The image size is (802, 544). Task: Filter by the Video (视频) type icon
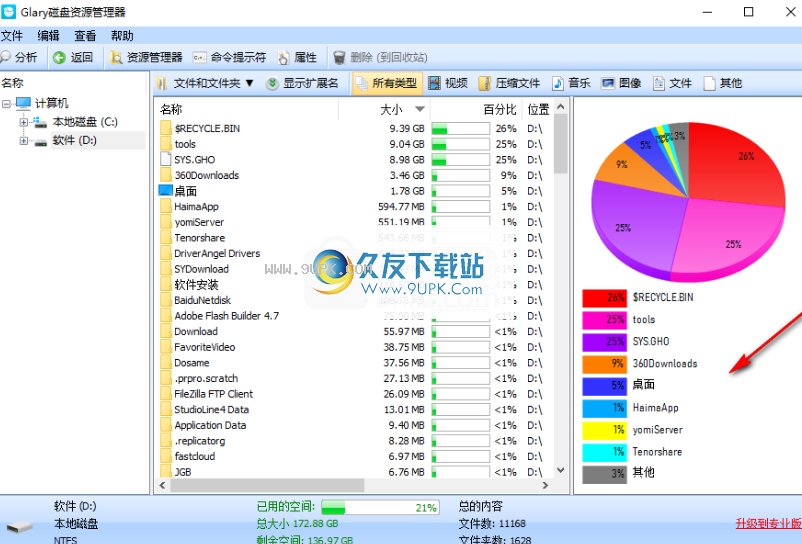click(x=434, y=83)
